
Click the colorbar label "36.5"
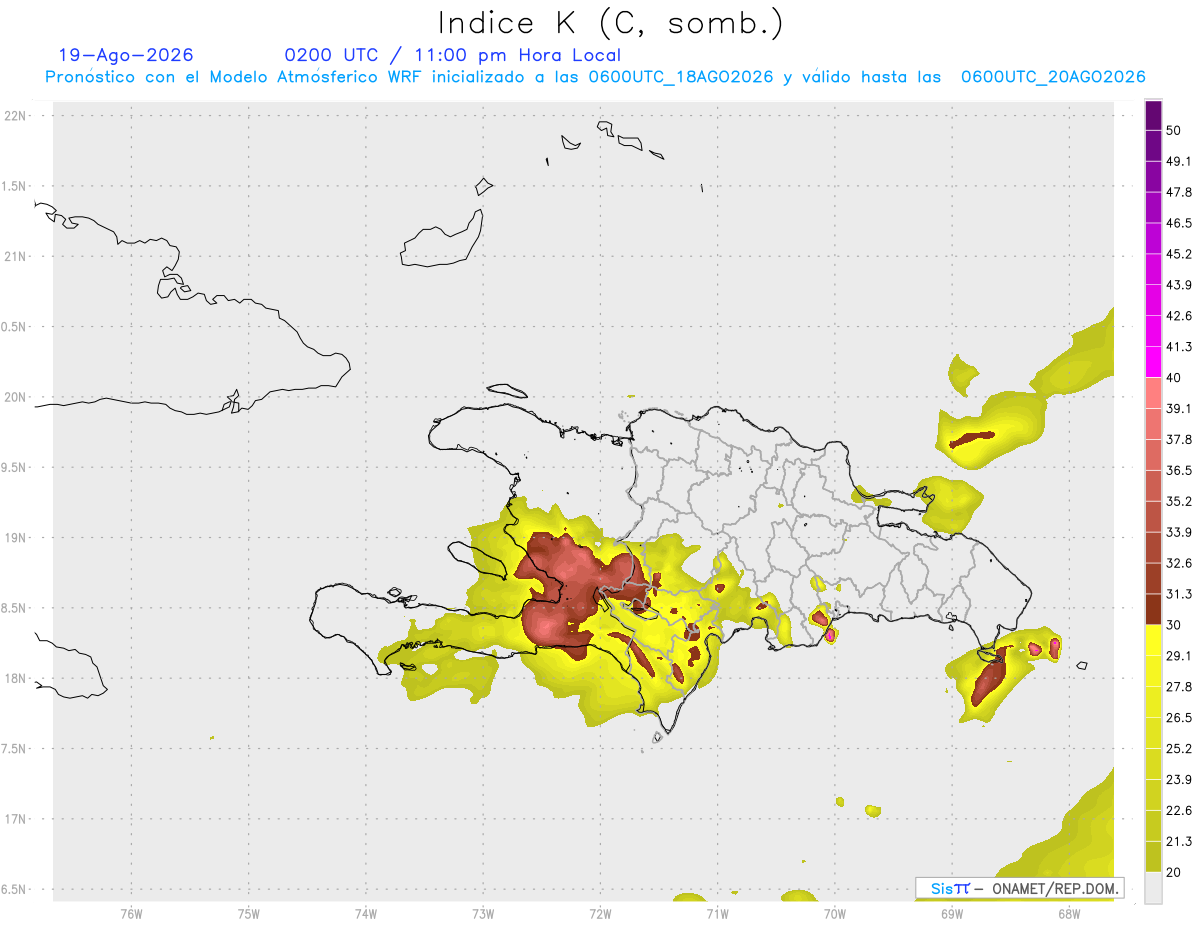click(1179, 470)
